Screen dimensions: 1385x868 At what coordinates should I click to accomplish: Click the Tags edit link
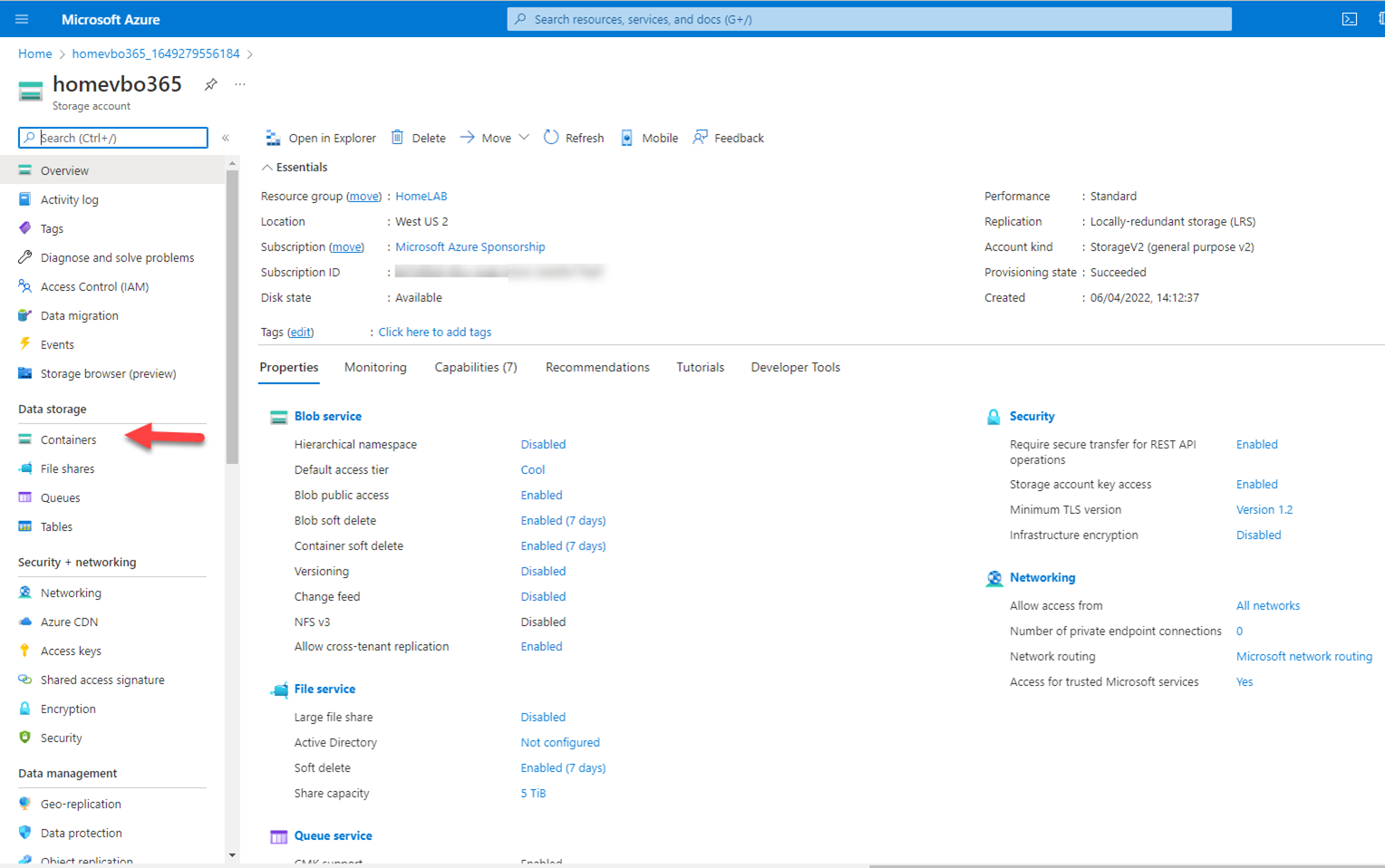point(300,332)
